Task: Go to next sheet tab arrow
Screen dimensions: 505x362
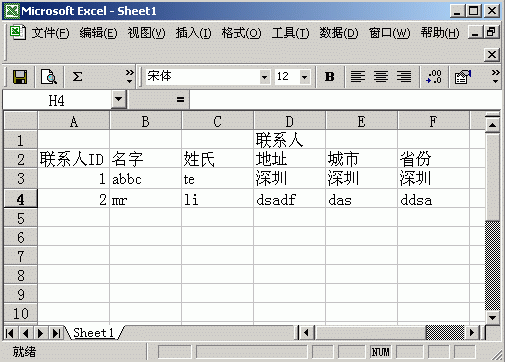Action: coord(41,333)
